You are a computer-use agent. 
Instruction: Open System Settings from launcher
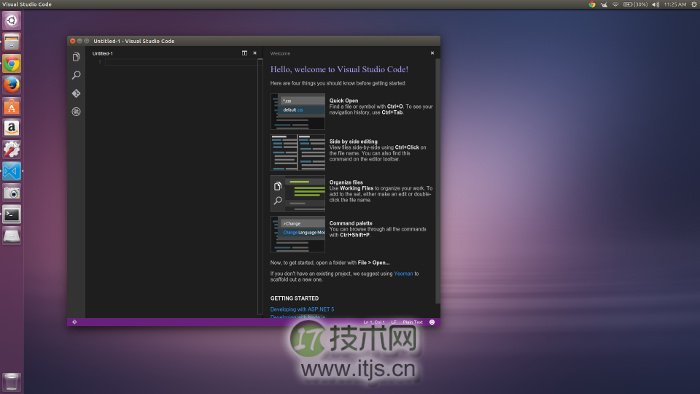pyautogui.click(x=12, y=149)
